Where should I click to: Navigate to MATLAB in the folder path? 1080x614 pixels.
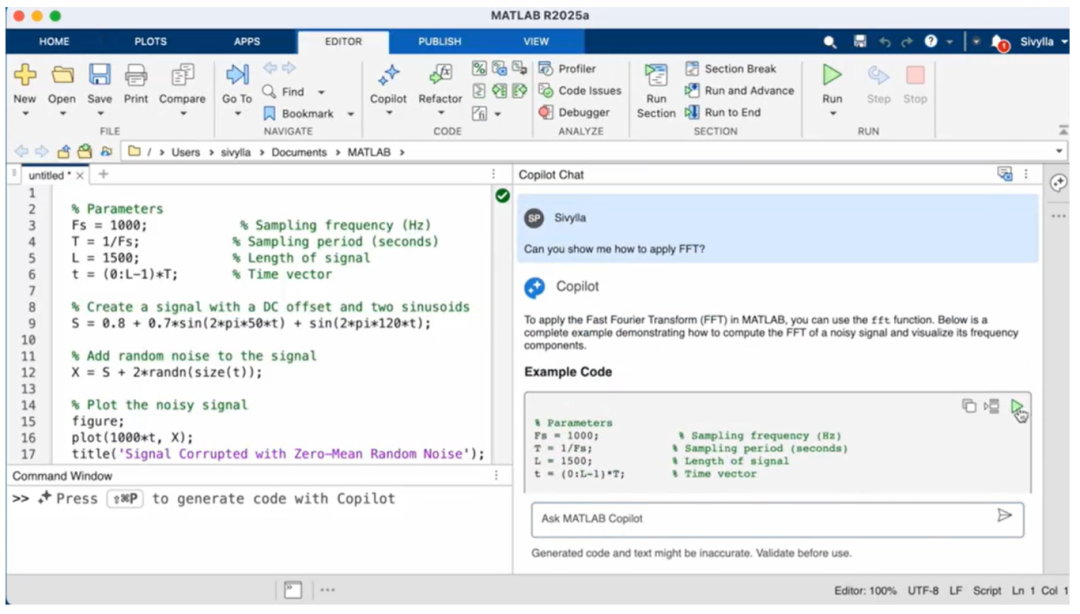[368, 152]
